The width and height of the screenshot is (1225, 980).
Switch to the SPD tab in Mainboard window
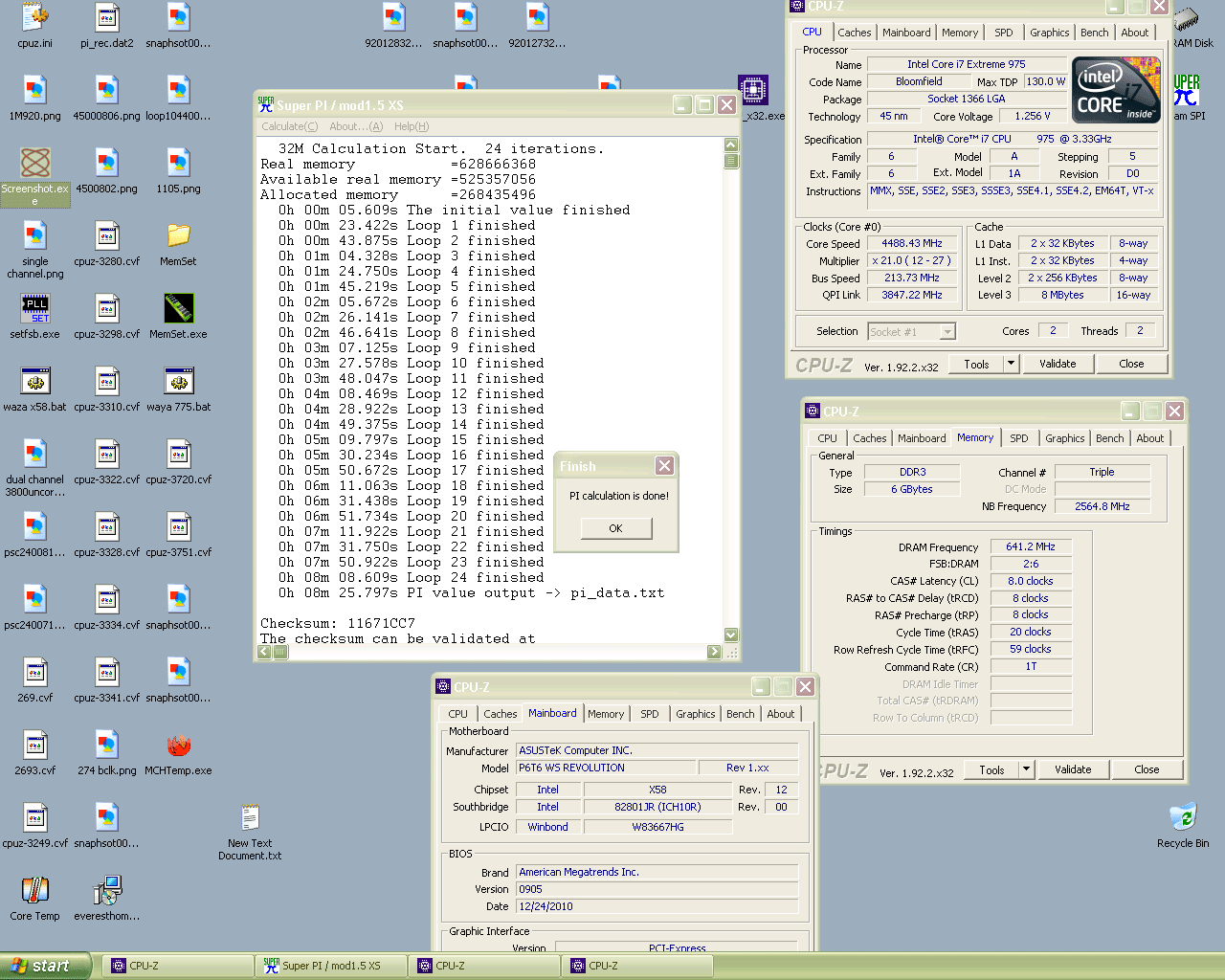click(649, 714)
